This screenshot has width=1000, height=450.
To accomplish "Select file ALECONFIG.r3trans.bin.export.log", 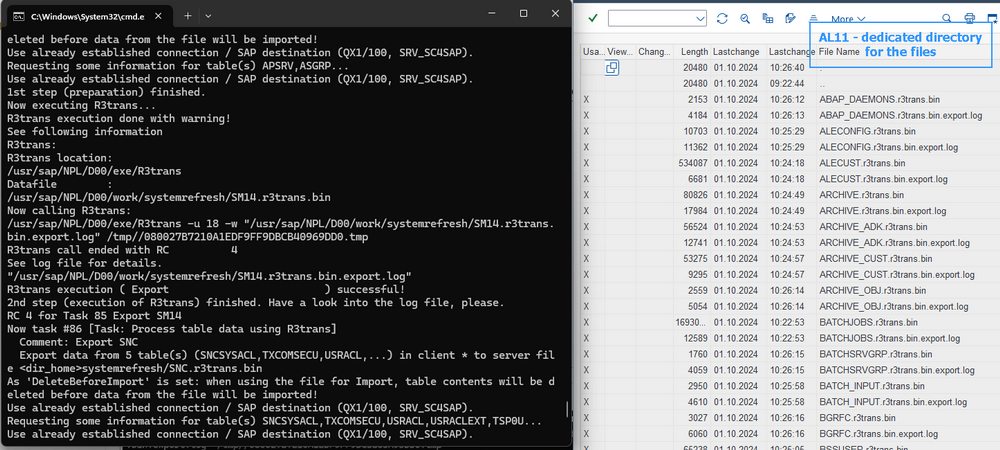I will [x=888, y=147].
